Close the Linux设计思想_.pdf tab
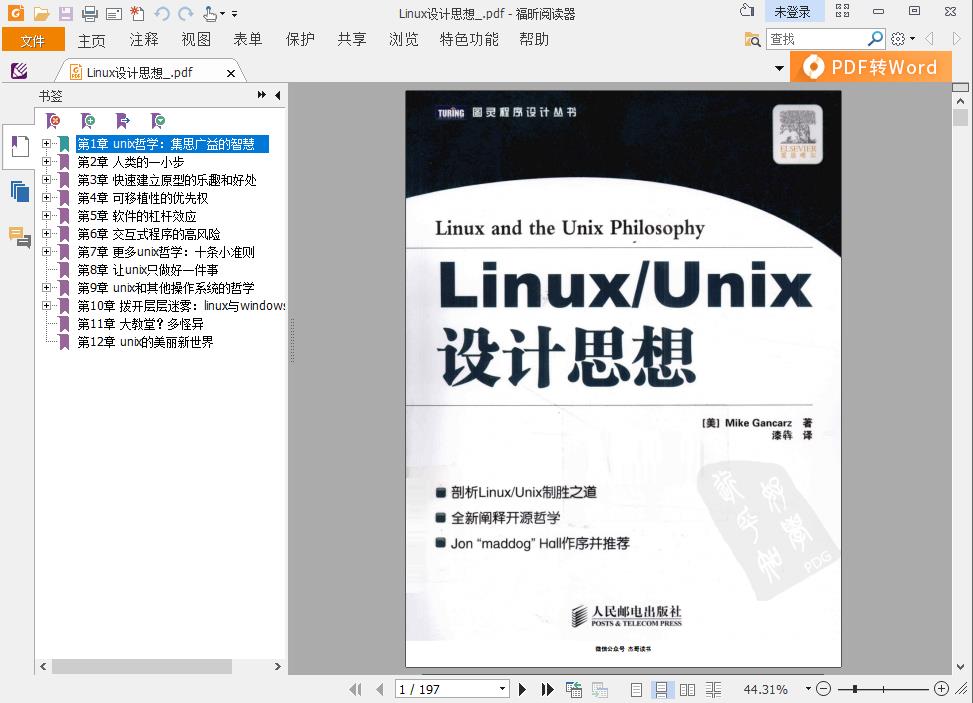 pyautogui.click(x=231, y=73)
